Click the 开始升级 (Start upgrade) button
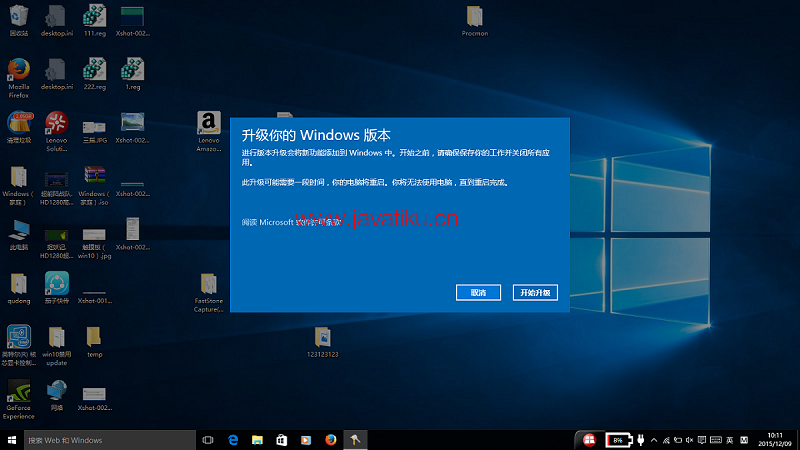 coord(535,292)
